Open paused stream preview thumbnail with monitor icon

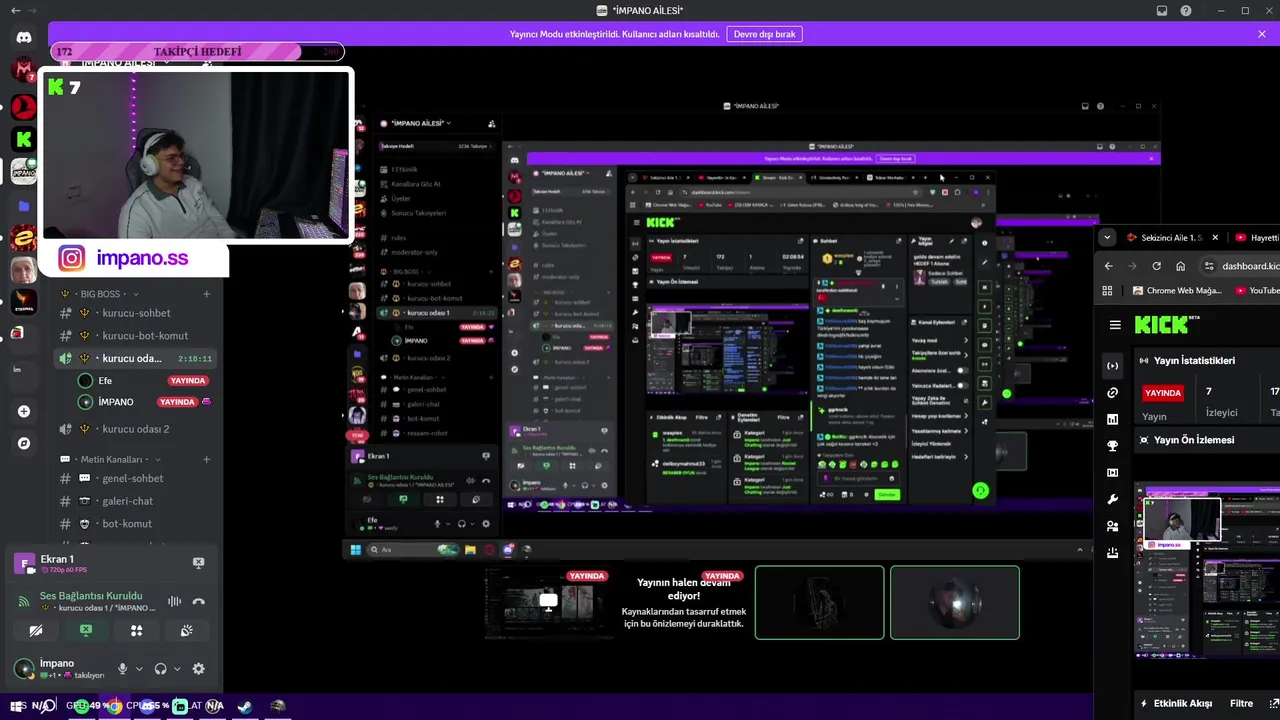click(x=548, y=602)
